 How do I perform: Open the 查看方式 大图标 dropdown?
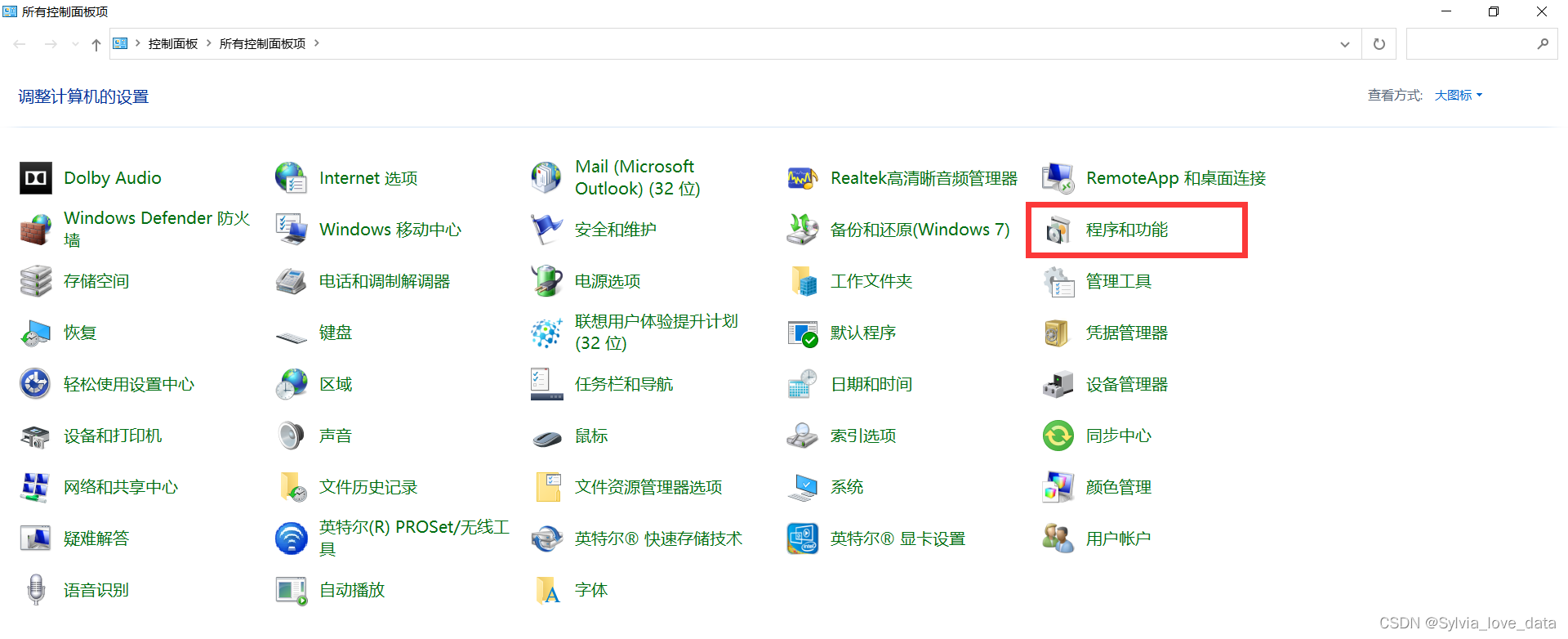point(1459,96)
